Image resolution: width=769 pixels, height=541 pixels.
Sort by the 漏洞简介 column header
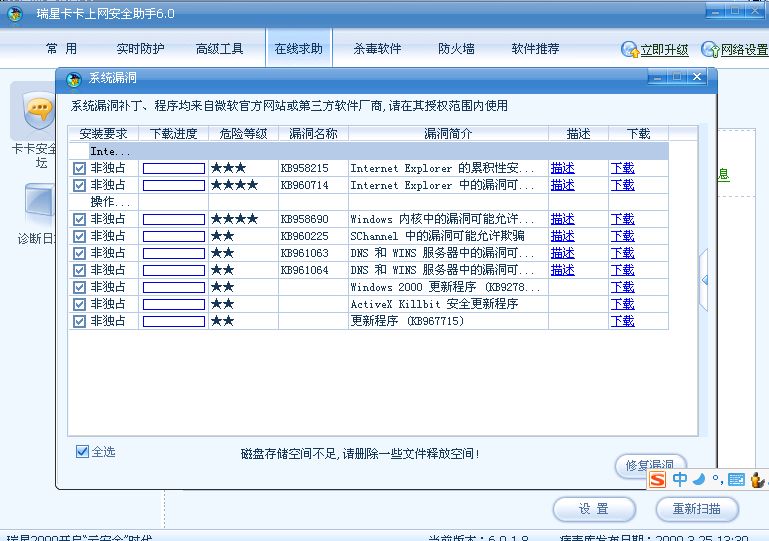coord(448,133)
